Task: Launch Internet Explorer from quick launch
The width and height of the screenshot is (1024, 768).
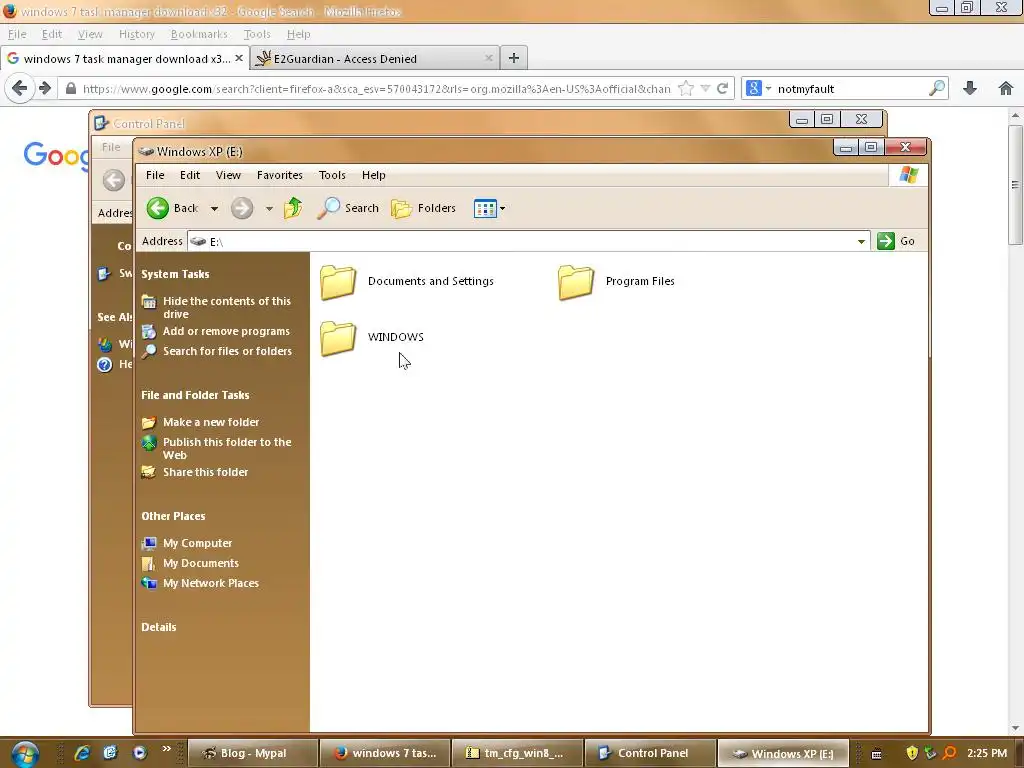Action: coord(82,753)
